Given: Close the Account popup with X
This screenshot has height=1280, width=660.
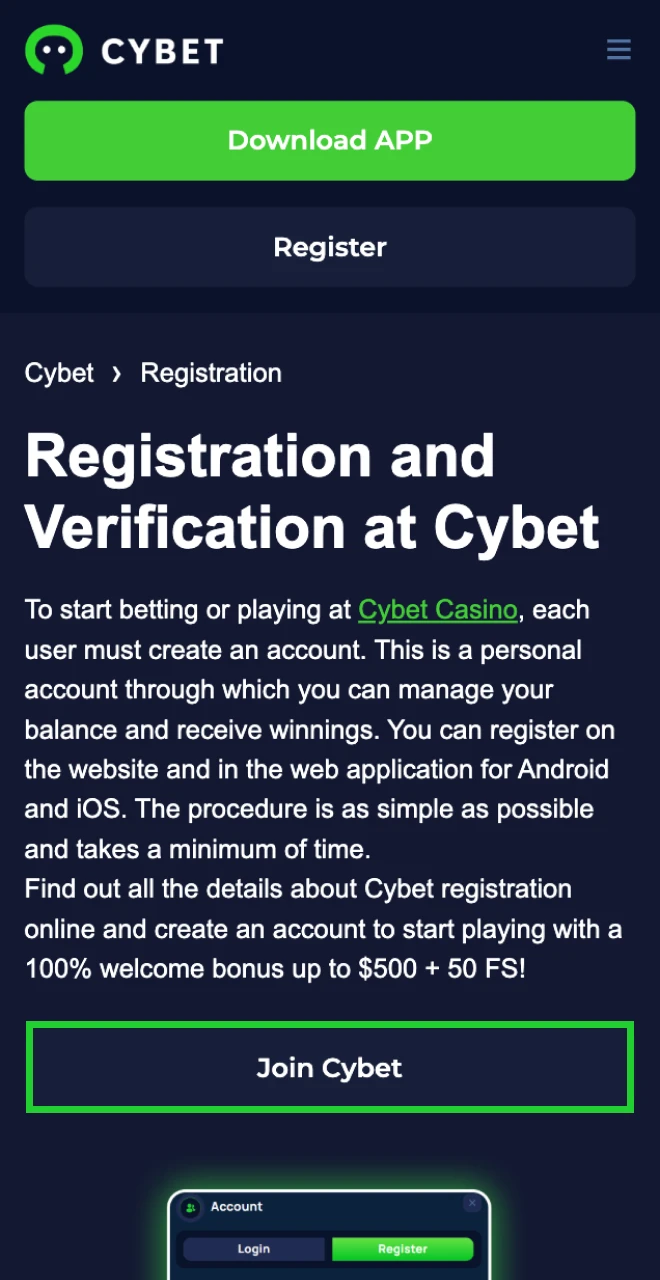Looking at the screenshot, I should click(x=472, y=1204).
